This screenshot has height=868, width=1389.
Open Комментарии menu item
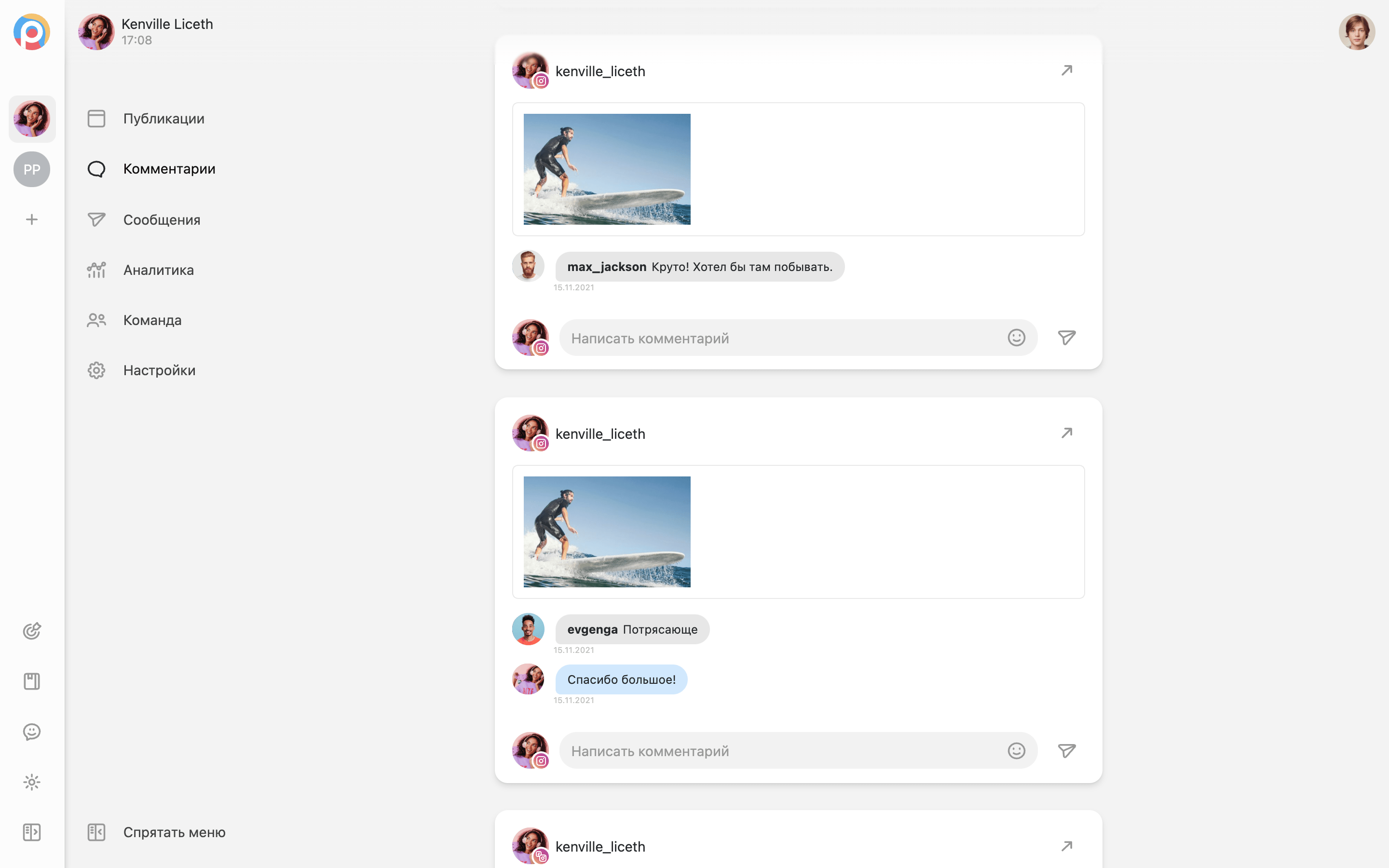pyautogui.click(x=169, y=169)
